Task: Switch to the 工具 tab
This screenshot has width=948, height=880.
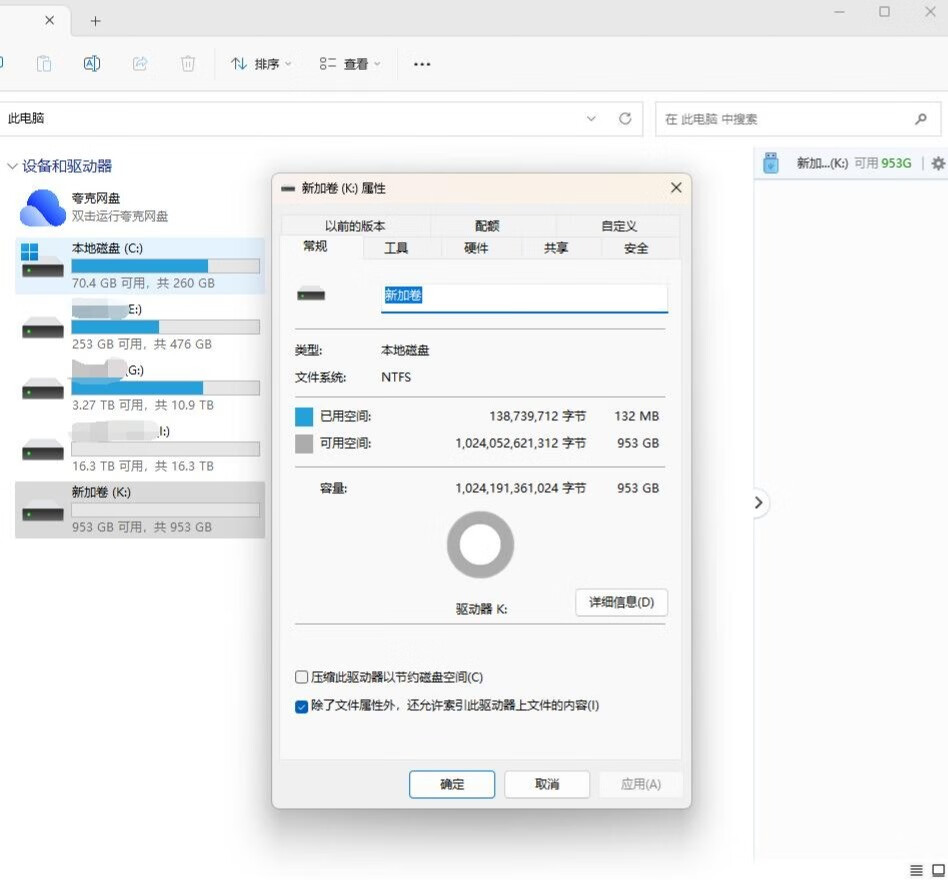Action: (396, 248)
